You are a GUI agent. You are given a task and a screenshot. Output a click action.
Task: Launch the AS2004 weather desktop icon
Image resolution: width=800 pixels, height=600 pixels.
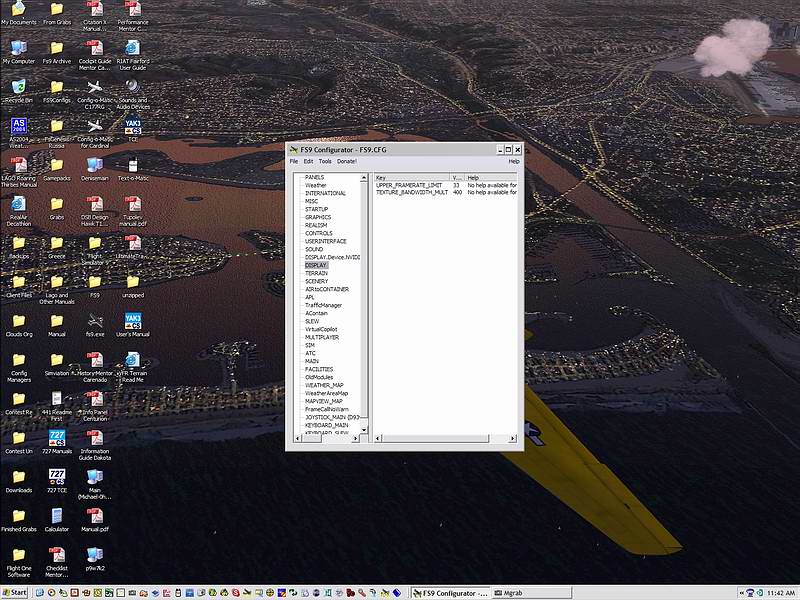click(x=18, y=127)
